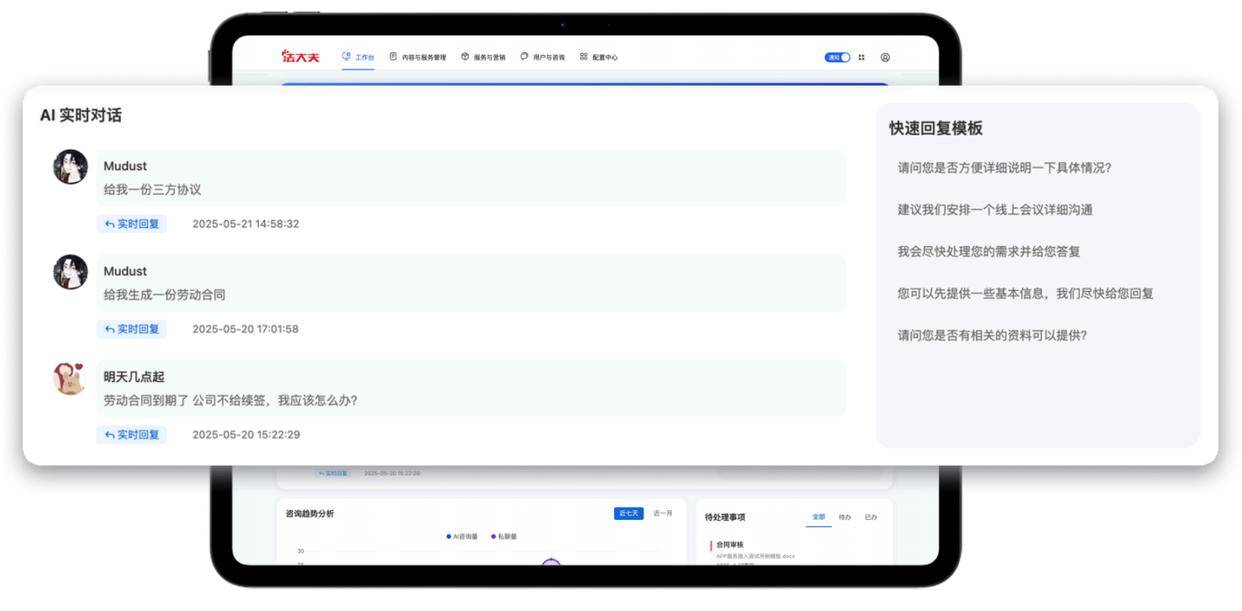Select 近七天 range in trend chart
This screenshot has height=611, width=1242.
tap(628, 513)
